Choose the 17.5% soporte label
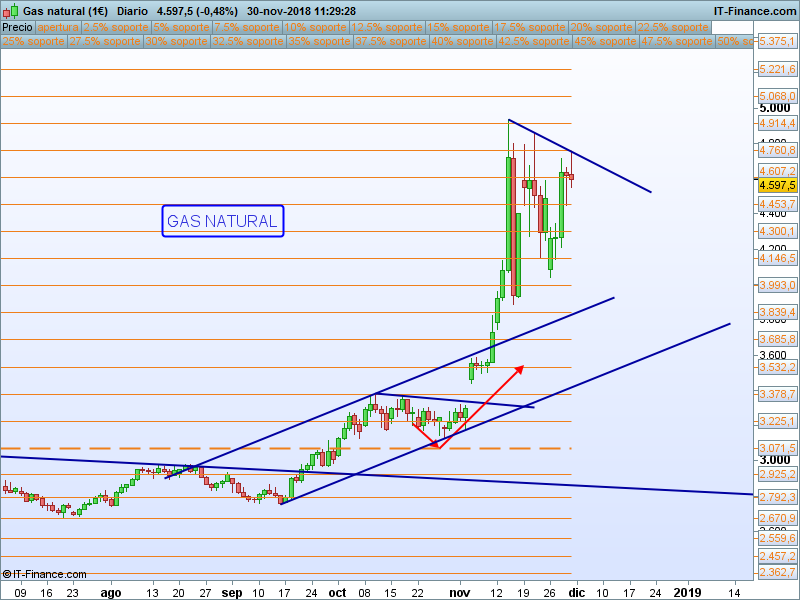 pyautogui.click(x=530, y=28)
